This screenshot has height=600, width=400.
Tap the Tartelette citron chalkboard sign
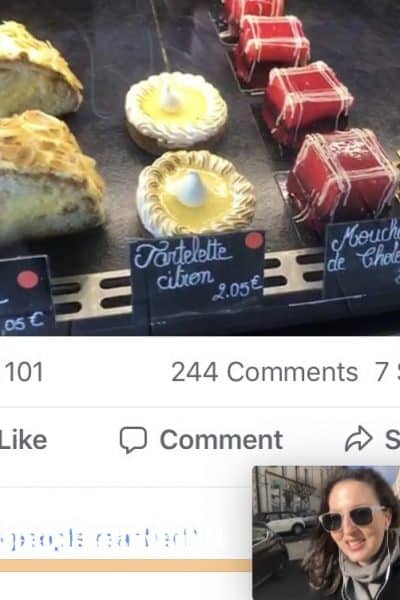(198, 274)
